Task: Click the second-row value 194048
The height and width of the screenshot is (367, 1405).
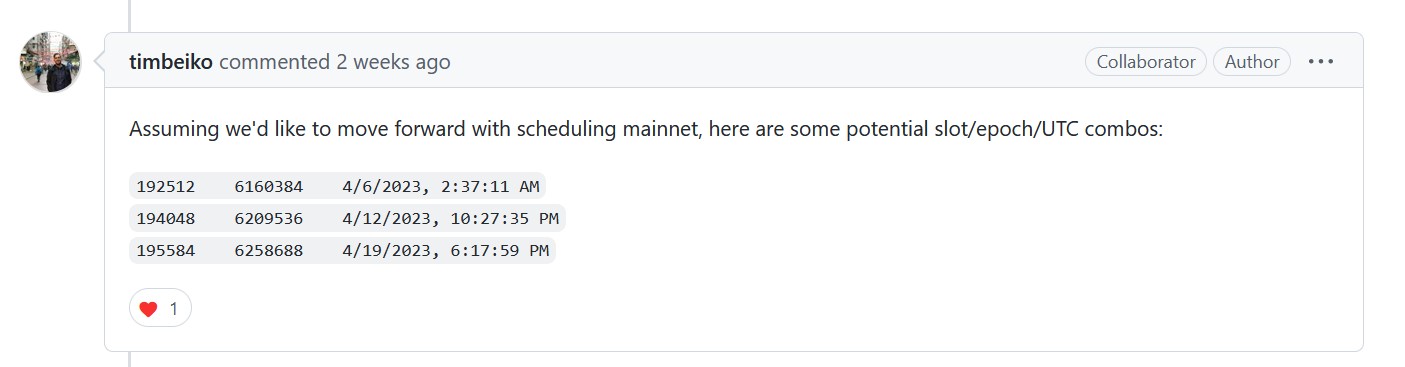Action: (x=165, y=218)
